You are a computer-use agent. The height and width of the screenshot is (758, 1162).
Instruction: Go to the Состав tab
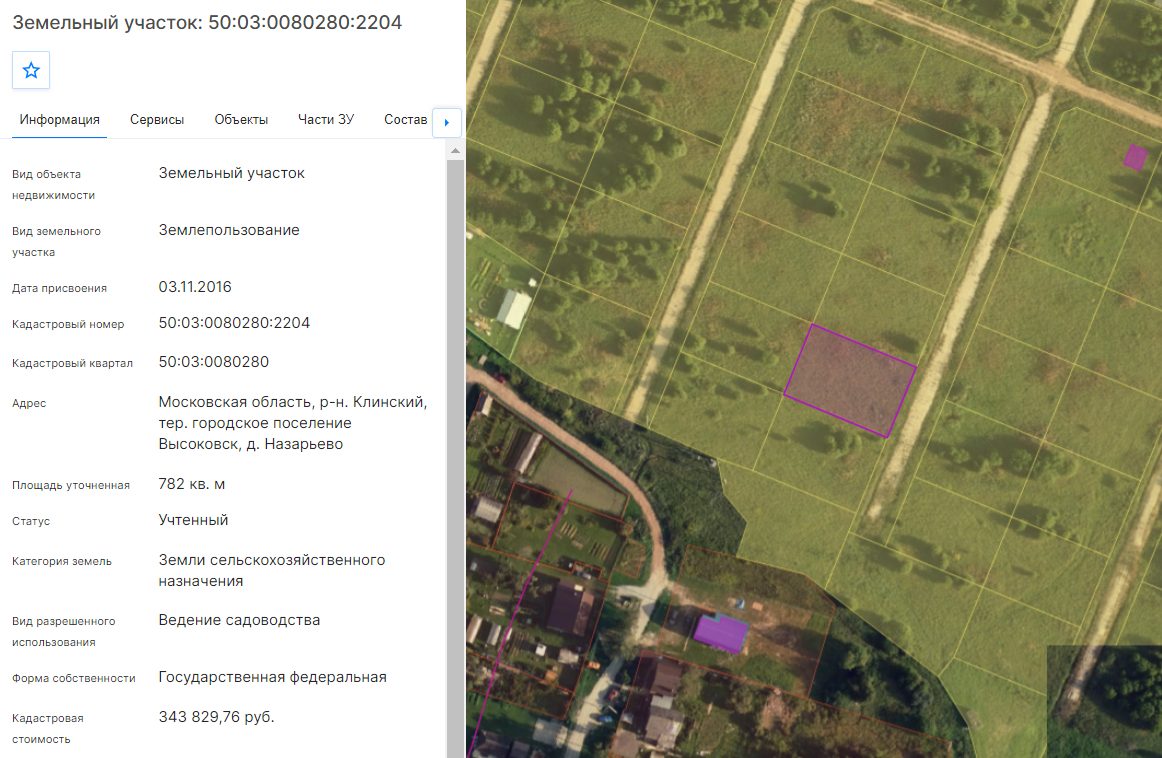tap(405, 119)
